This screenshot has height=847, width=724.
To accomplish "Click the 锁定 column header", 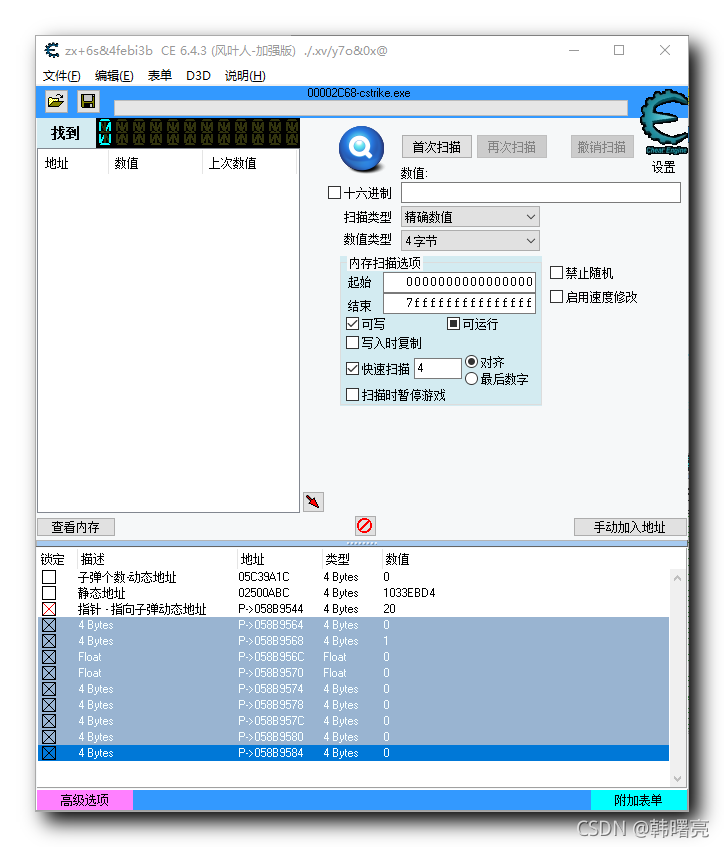I will pos(52,559).
